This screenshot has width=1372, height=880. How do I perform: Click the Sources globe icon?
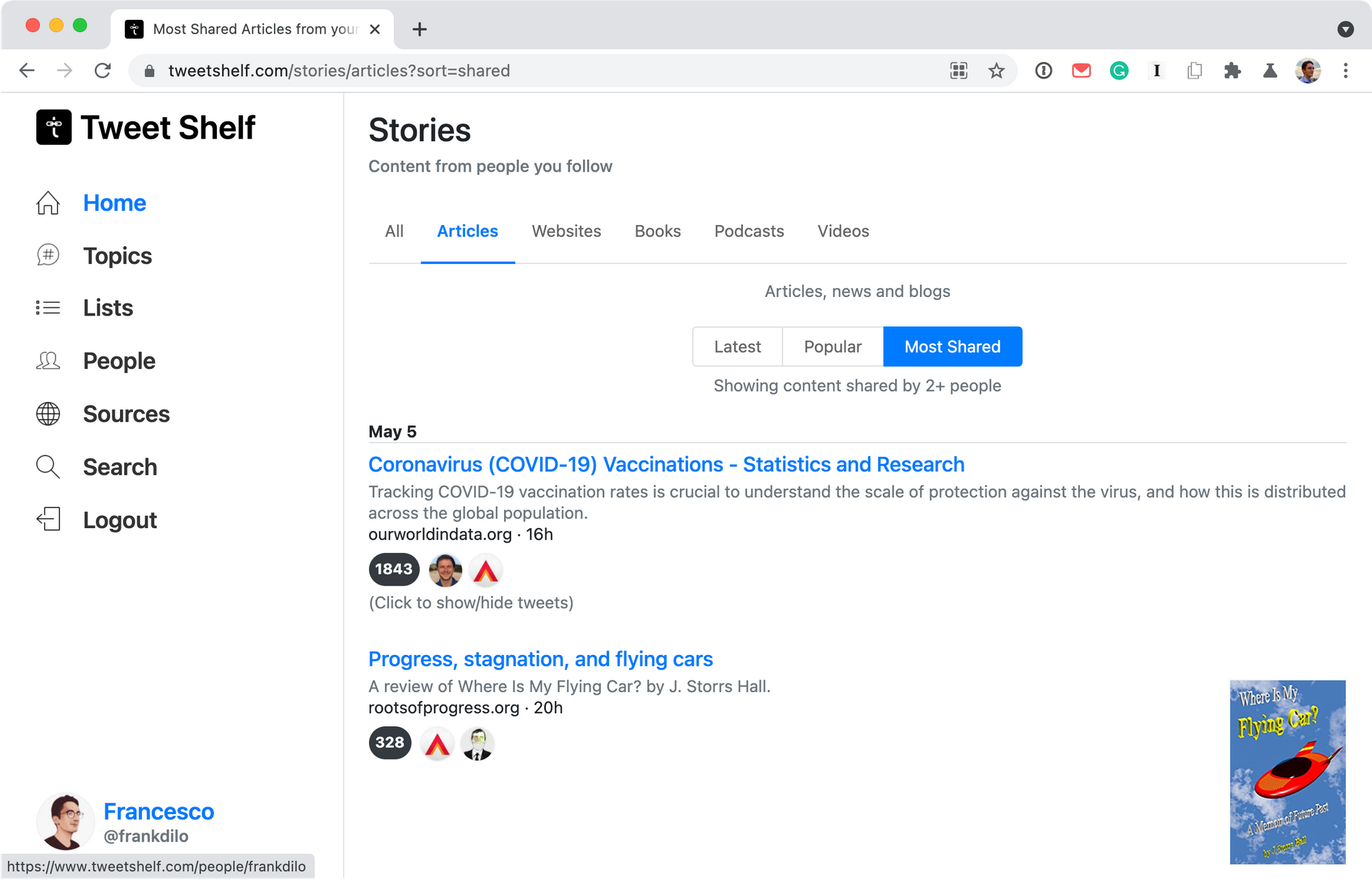[x=48, y=414]
